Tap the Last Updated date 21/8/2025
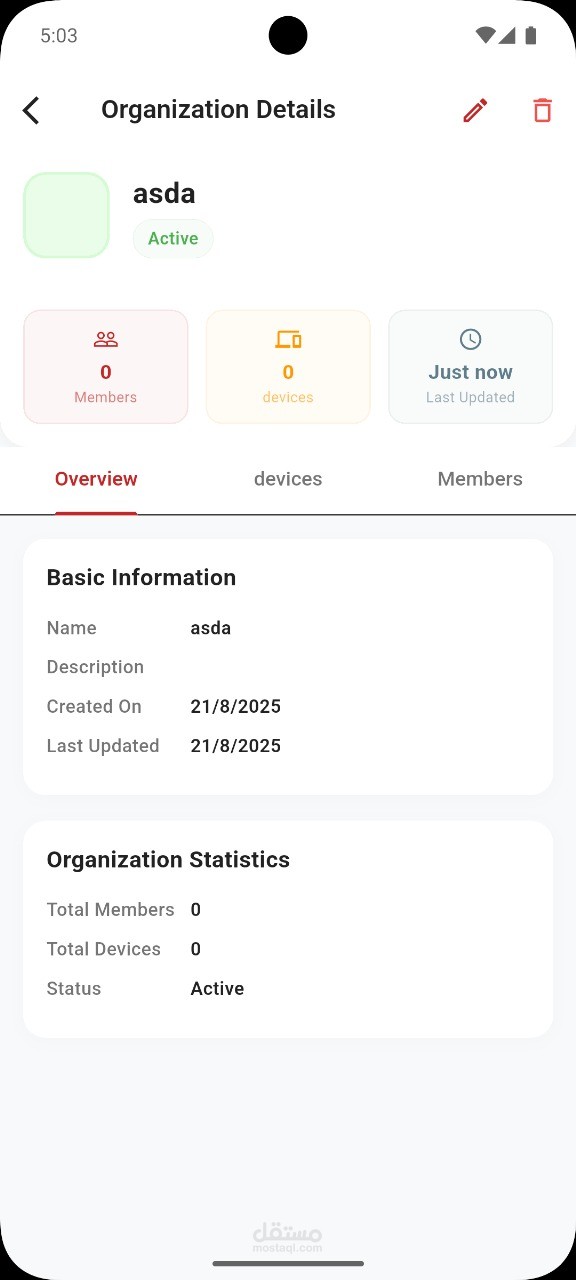576x1280 pixels. click(x=236, y=746)
